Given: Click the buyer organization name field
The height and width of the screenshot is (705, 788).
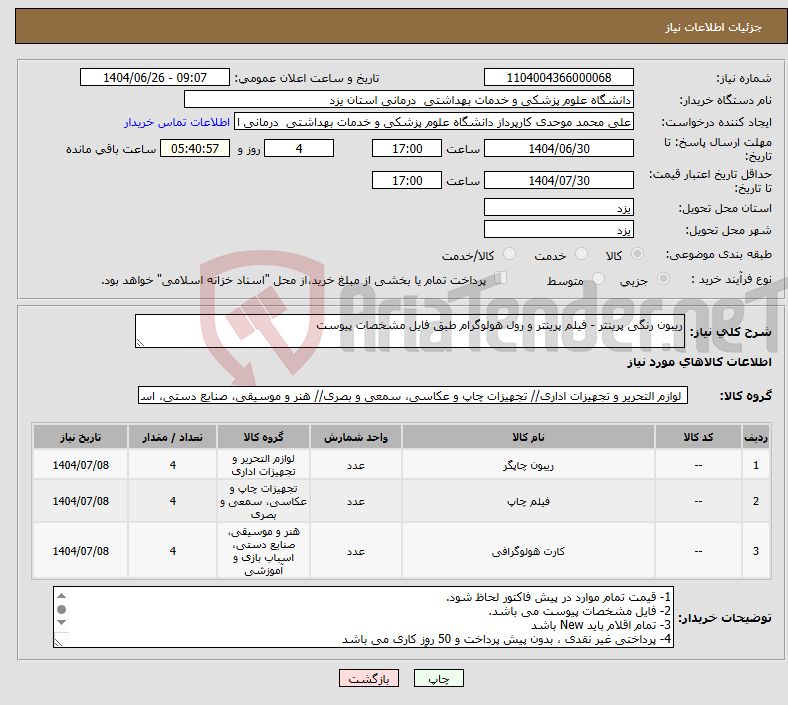Looking at the screenshot, I should 409,100.
